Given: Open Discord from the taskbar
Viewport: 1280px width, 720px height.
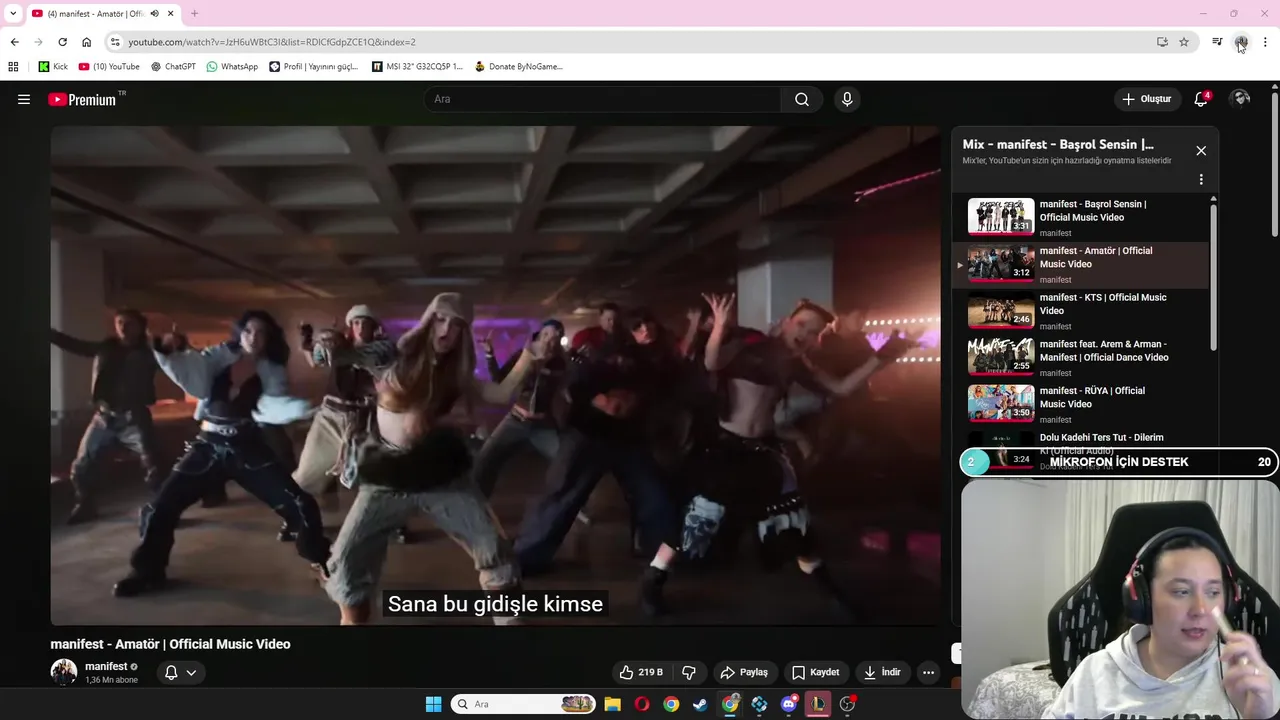Looking at the screenshot, I should point(789,704).
